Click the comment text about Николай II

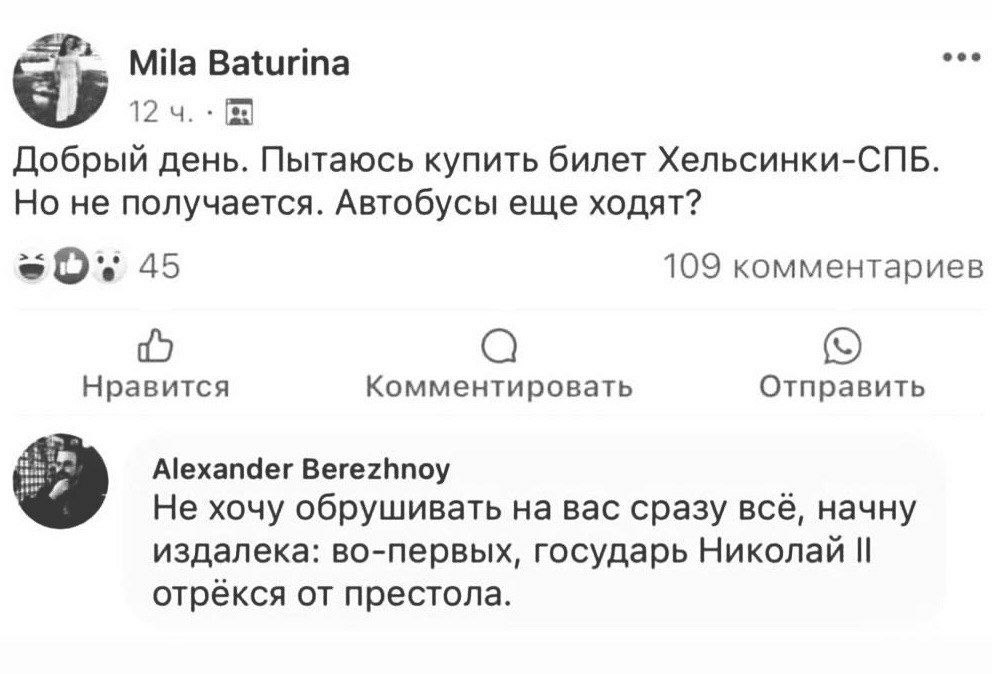[530, 553]
